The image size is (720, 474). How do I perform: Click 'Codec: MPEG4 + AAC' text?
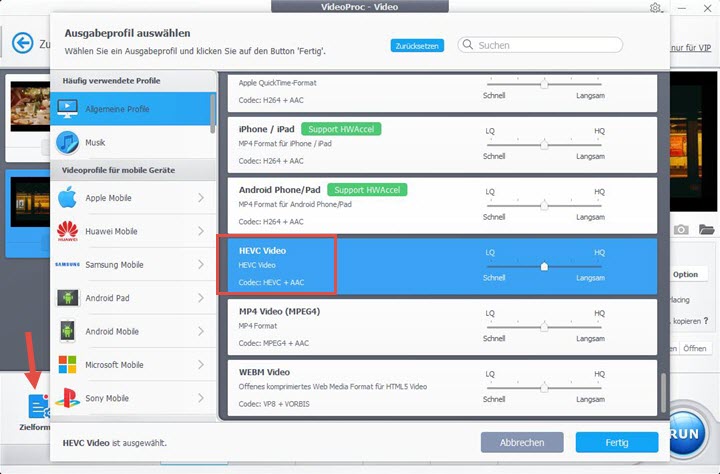274,343
